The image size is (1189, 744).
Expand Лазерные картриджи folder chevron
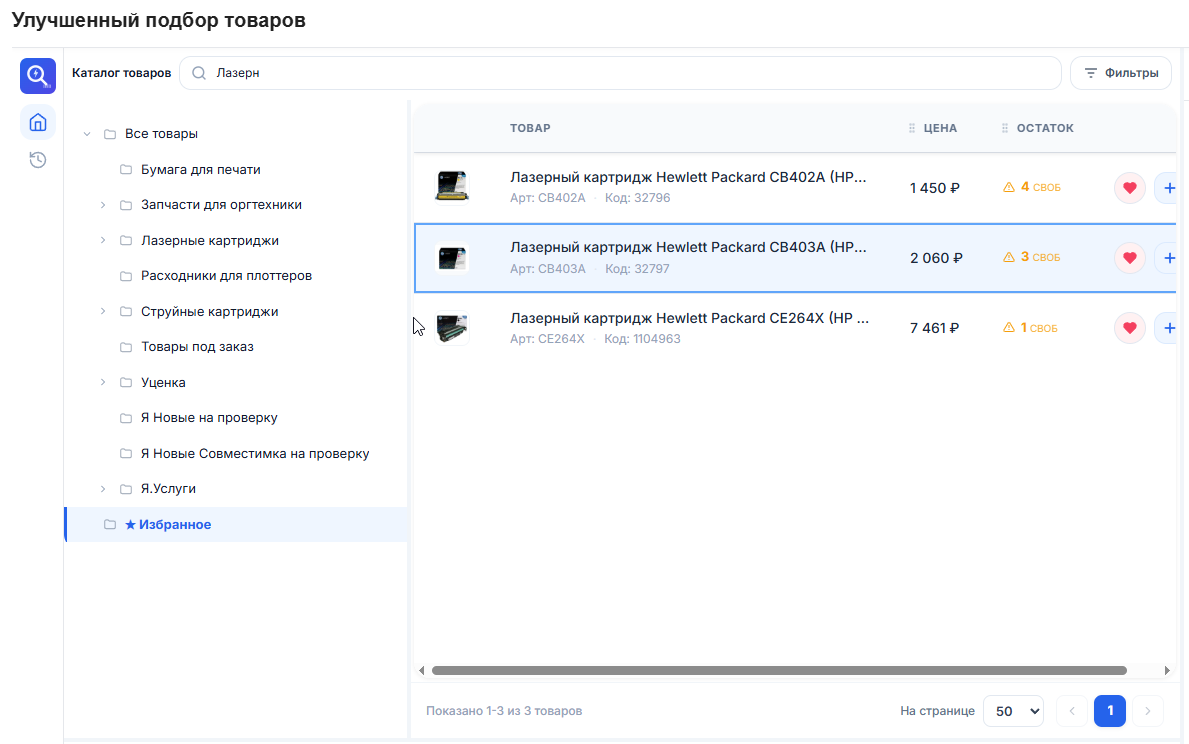coord(103,240)
